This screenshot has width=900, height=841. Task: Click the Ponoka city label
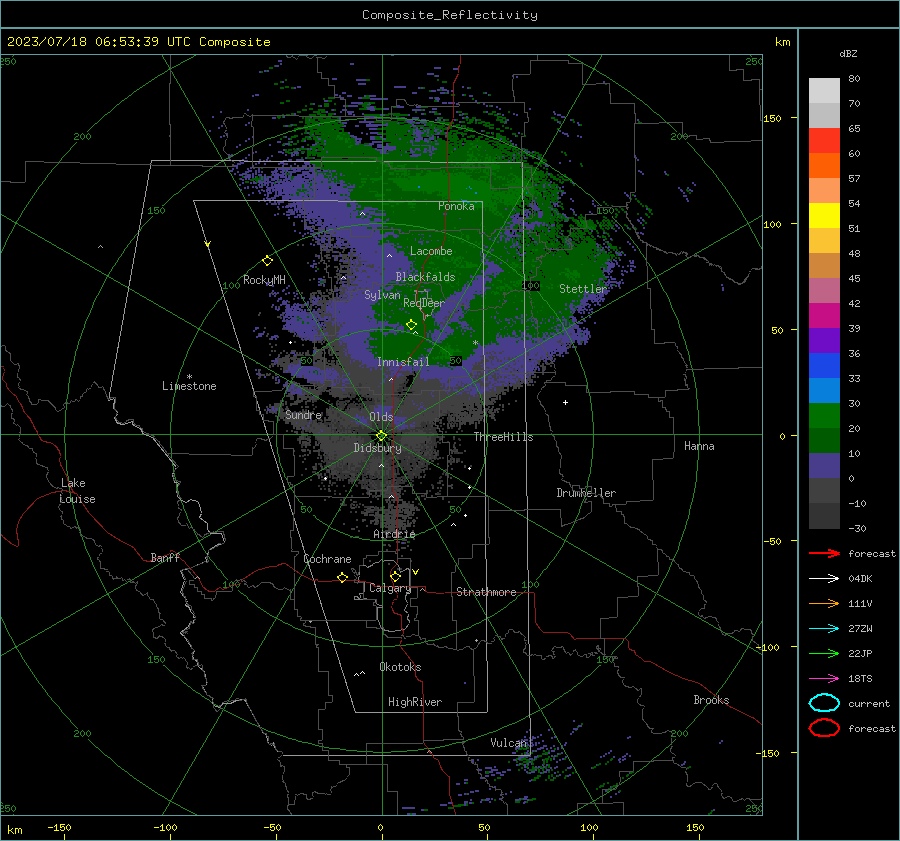coord(456,206)
